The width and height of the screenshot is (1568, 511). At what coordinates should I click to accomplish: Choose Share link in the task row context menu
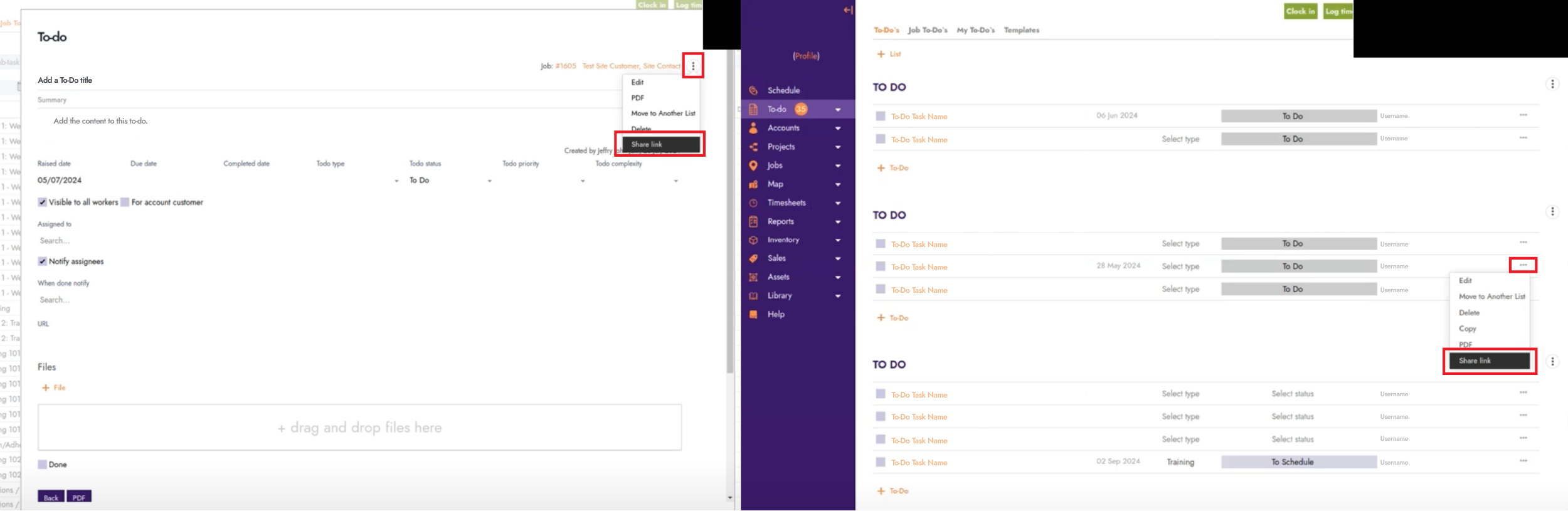point(1489,361)
